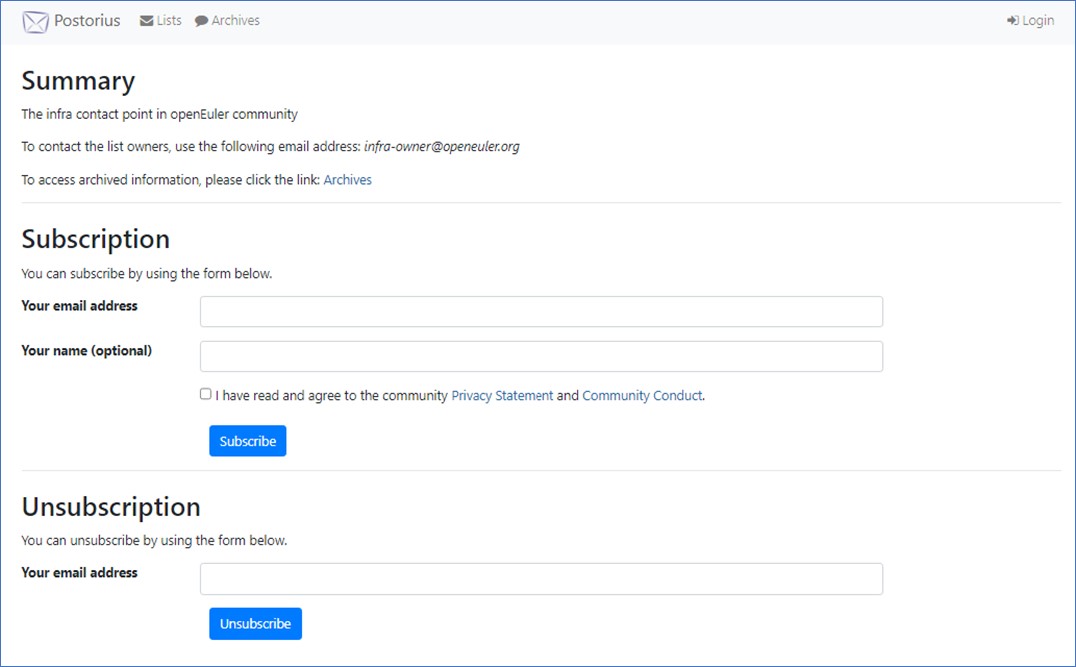This screenshot has height=667, width=1076.
Task: Click the sign-in arrow icon beside Login
Action: click(1012, 21)
